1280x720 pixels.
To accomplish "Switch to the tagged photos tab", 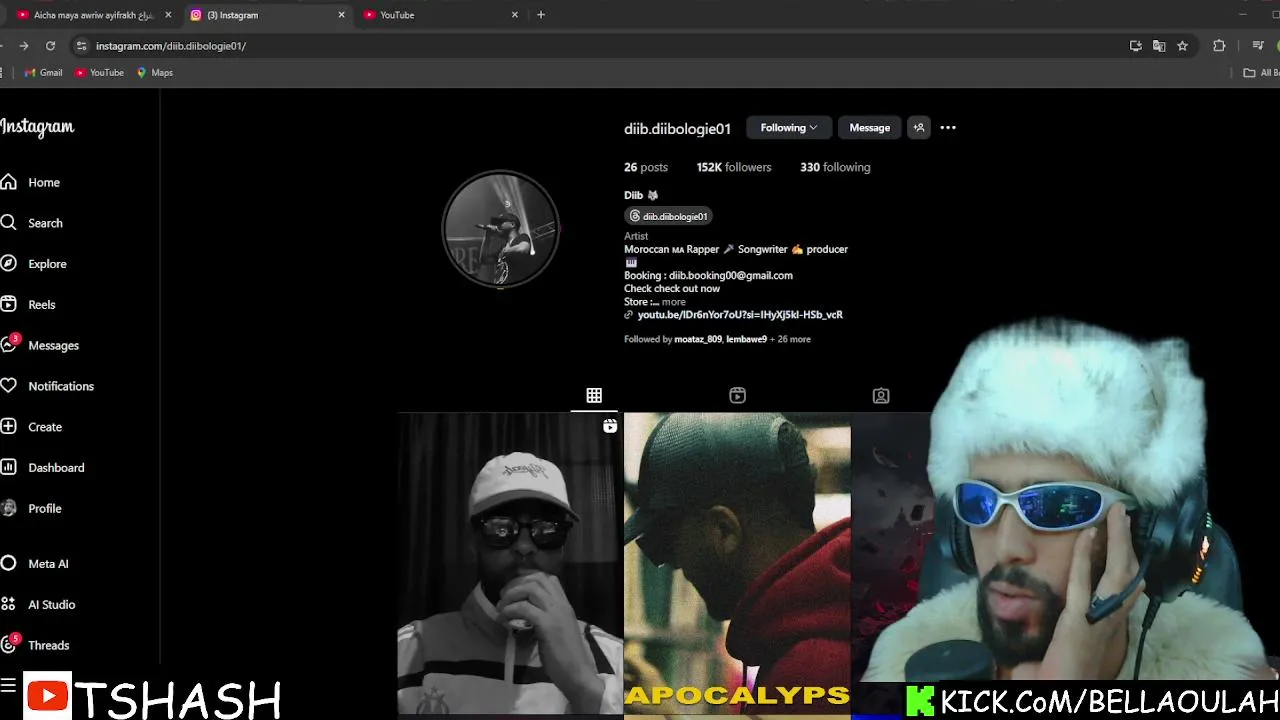I will [x=881, y=396].
